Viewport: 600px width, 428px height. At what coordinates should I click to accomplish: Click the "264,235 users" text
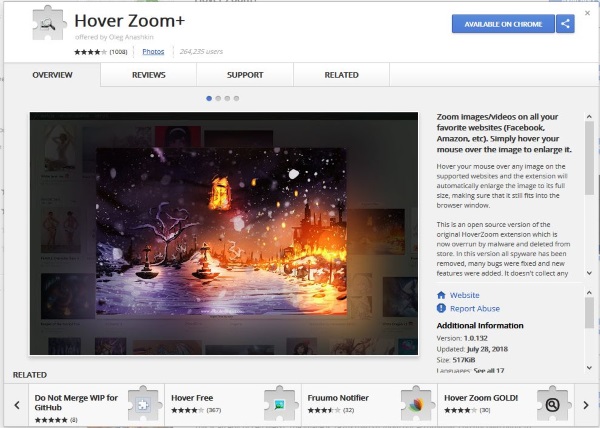pos(201,51)
